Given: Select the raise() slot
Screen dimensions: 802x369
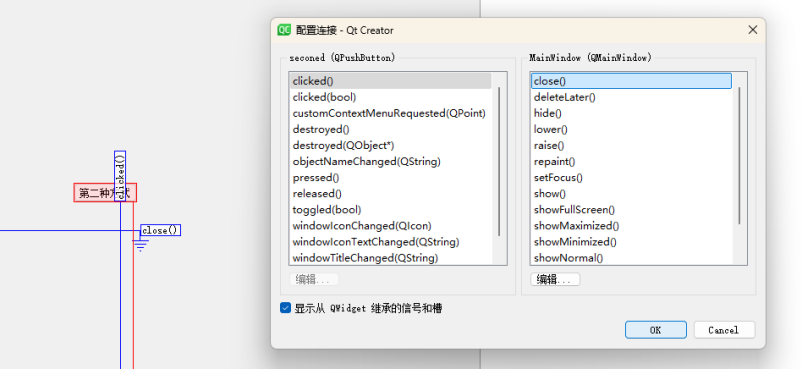Looking at the screenshot, I should (631, 145).
